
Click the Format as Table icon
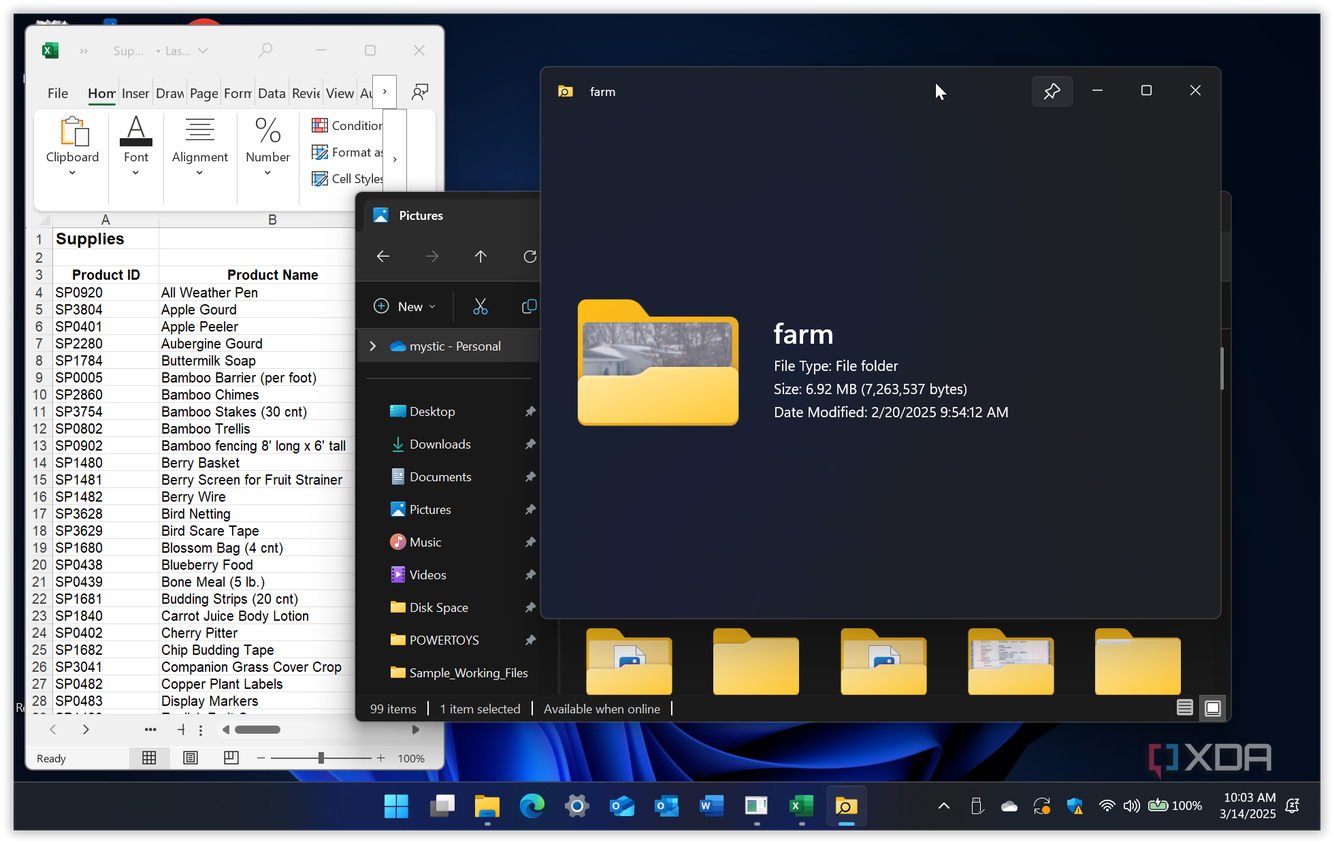coord(320,152)
